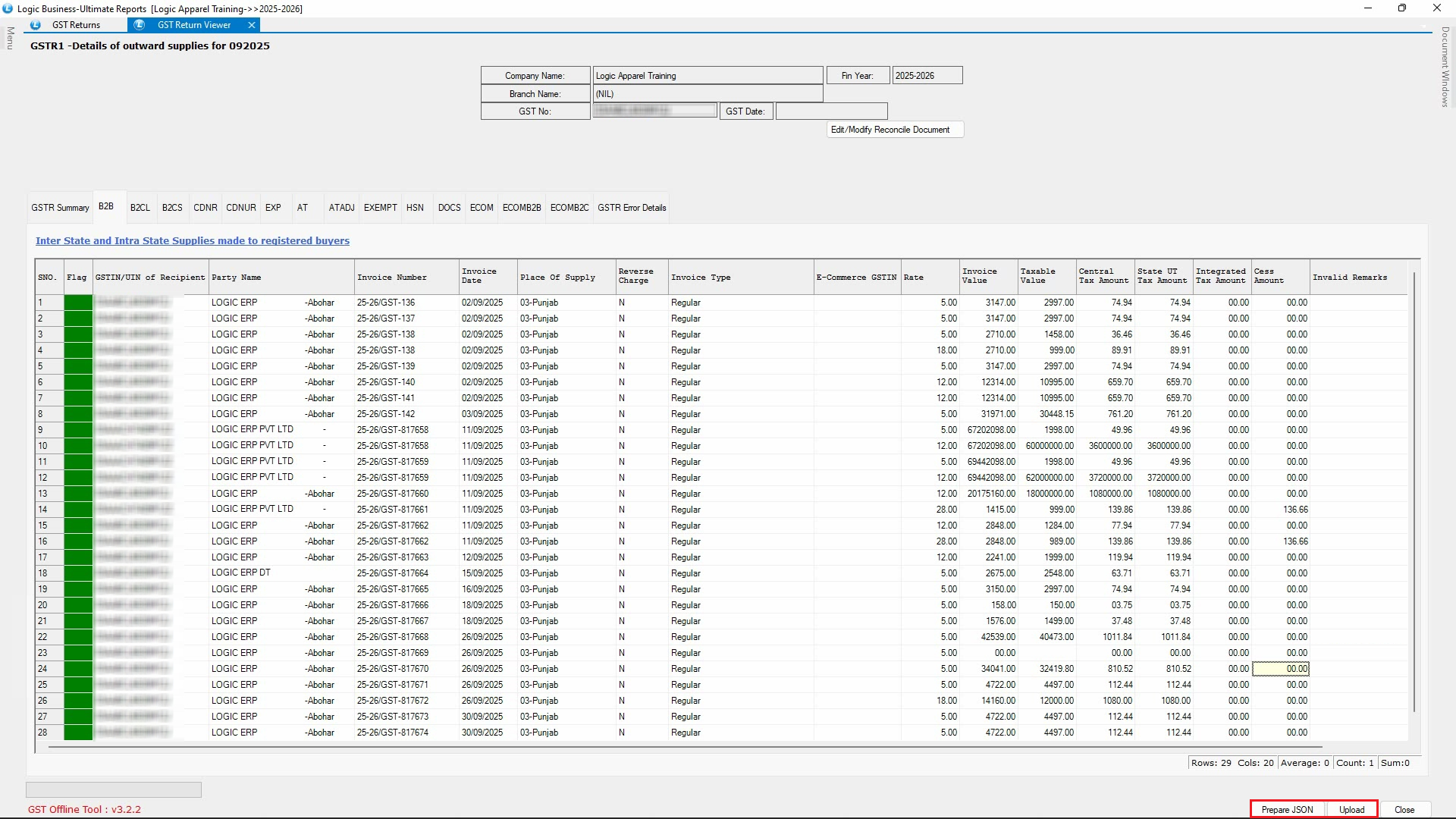Open the Inter State and Intra State Supplies link

[x=193, y=241]
